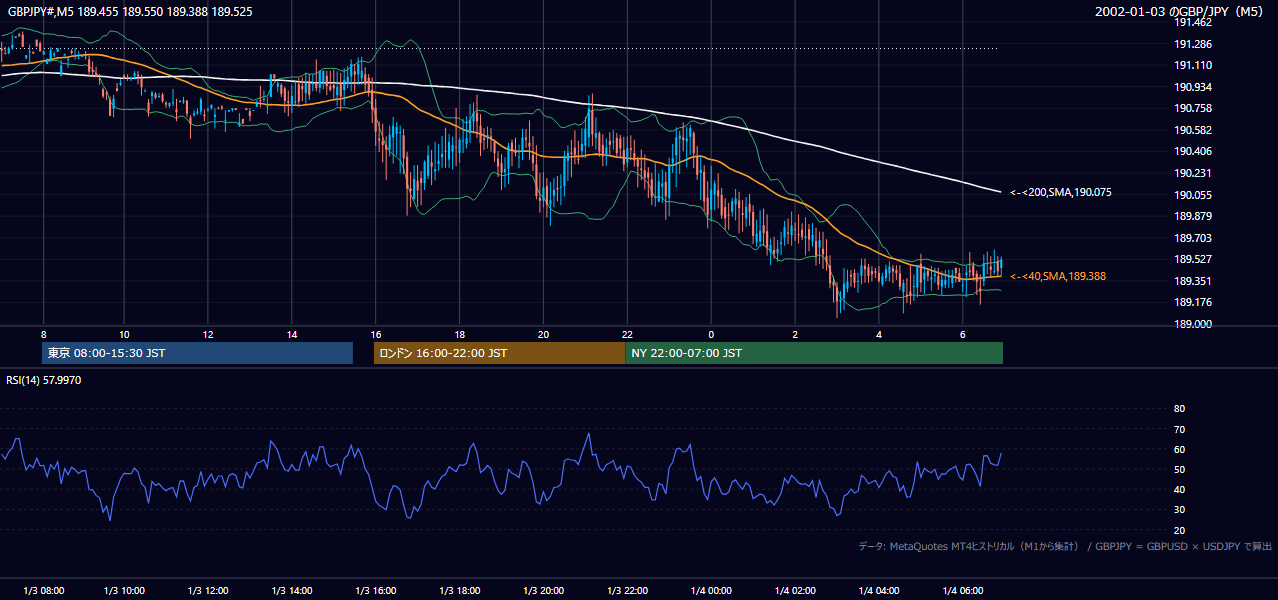Click the 1/3 20:00 time label
This screenshot has height=600, width=1278.
pyautogui.click(x=544, y=591)
